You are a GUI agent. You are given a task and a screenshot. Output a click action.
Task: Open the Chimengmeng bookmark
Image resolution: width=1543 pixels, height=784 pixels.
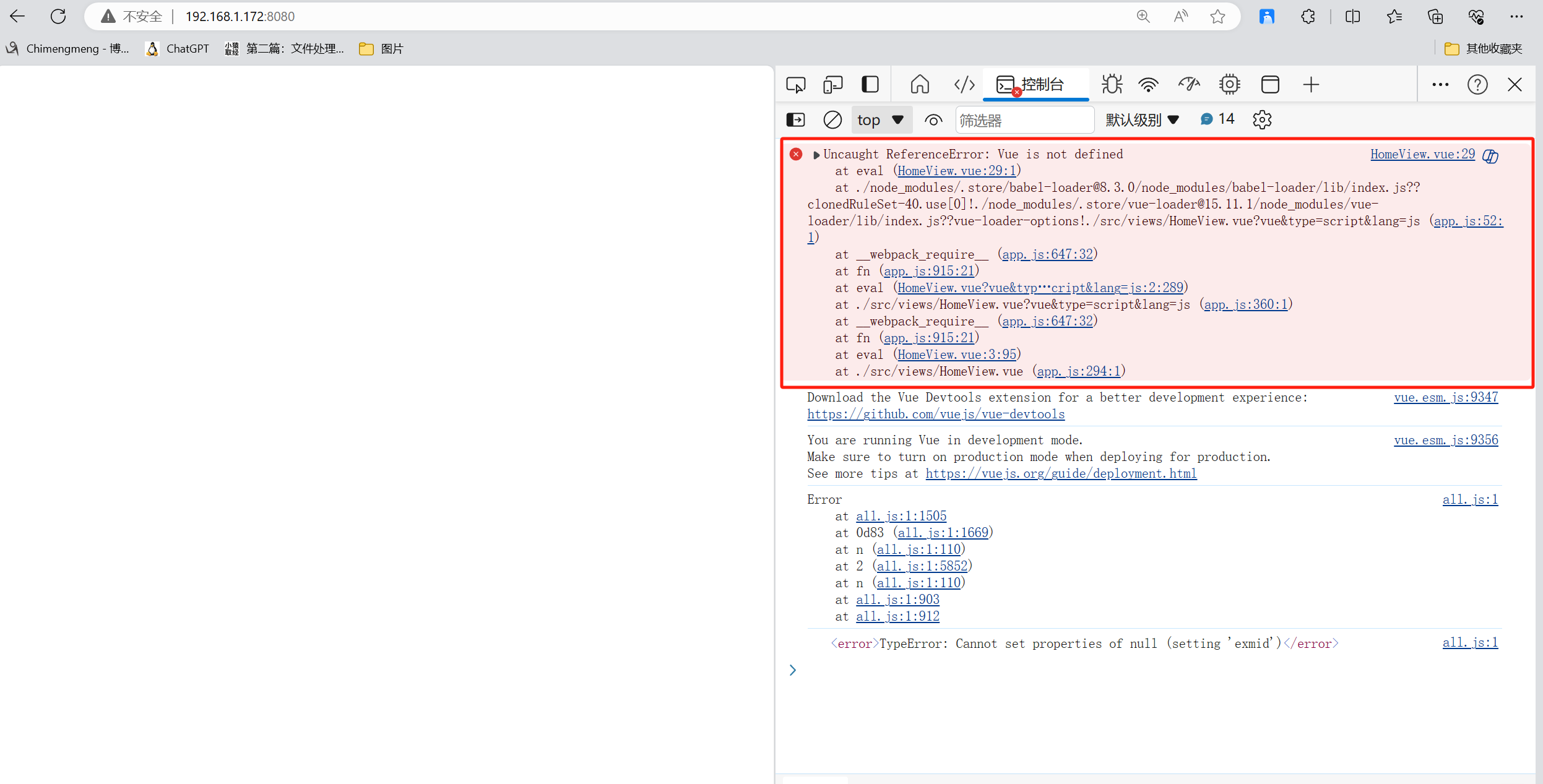point(68,48)
